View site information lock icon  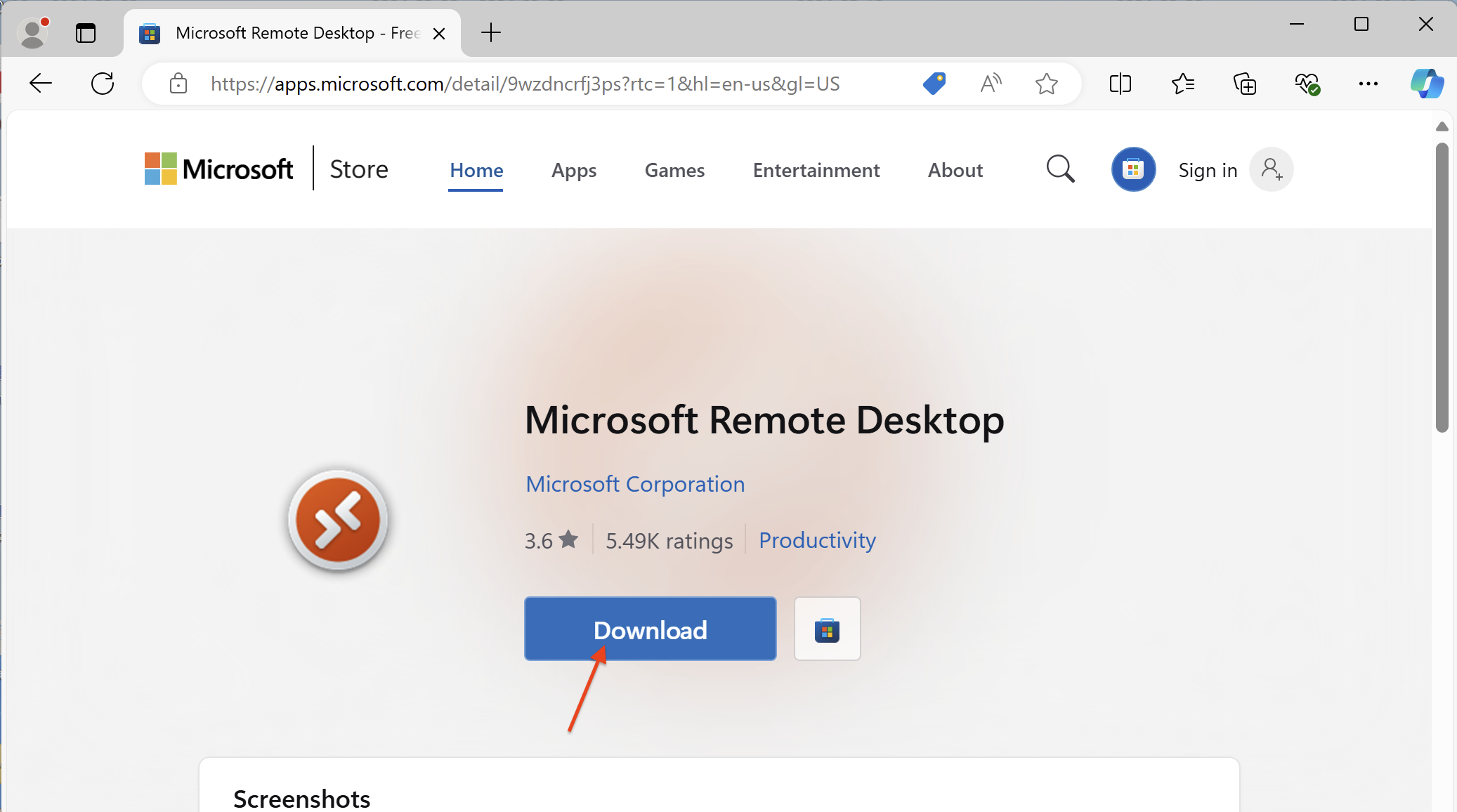178,84
